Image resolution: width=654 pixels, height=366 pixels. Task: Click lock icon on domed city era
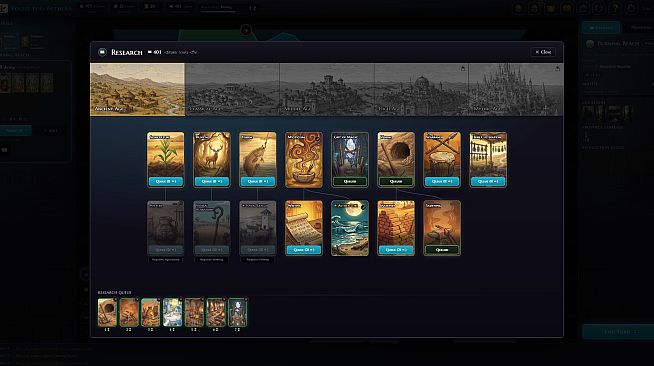[x=463, y=68]
